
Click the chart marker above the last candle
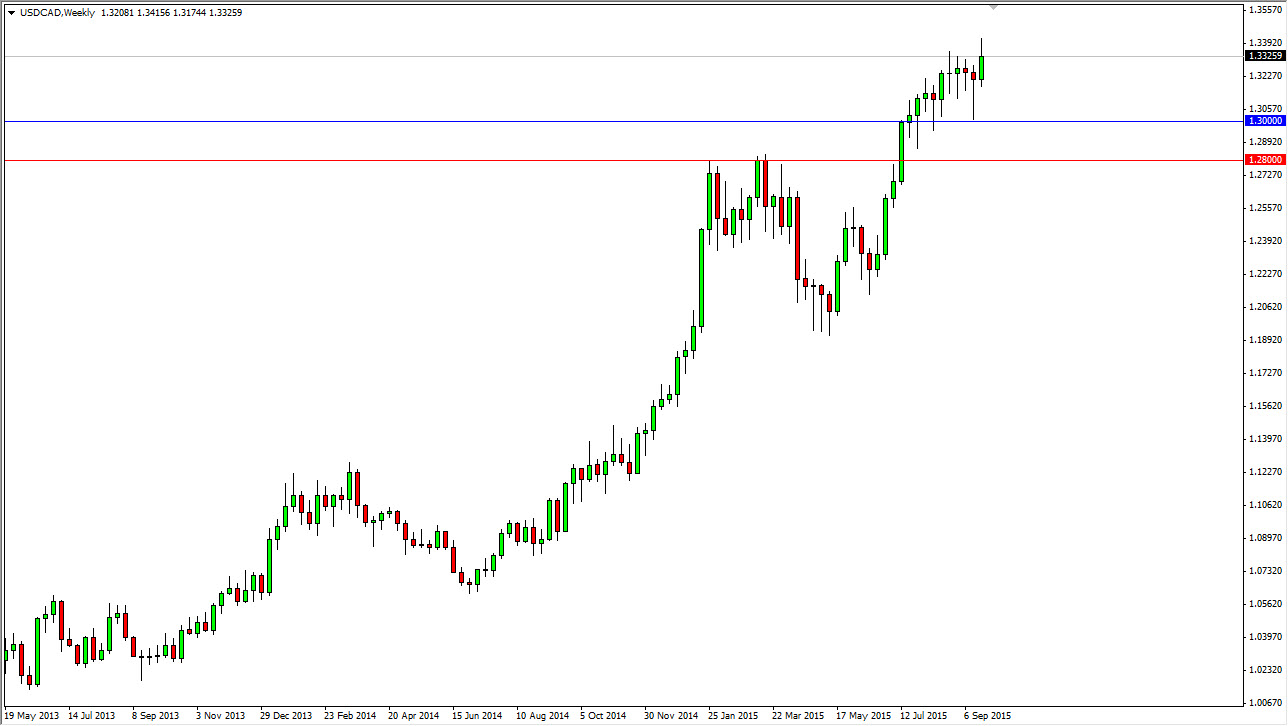(993, 8)
